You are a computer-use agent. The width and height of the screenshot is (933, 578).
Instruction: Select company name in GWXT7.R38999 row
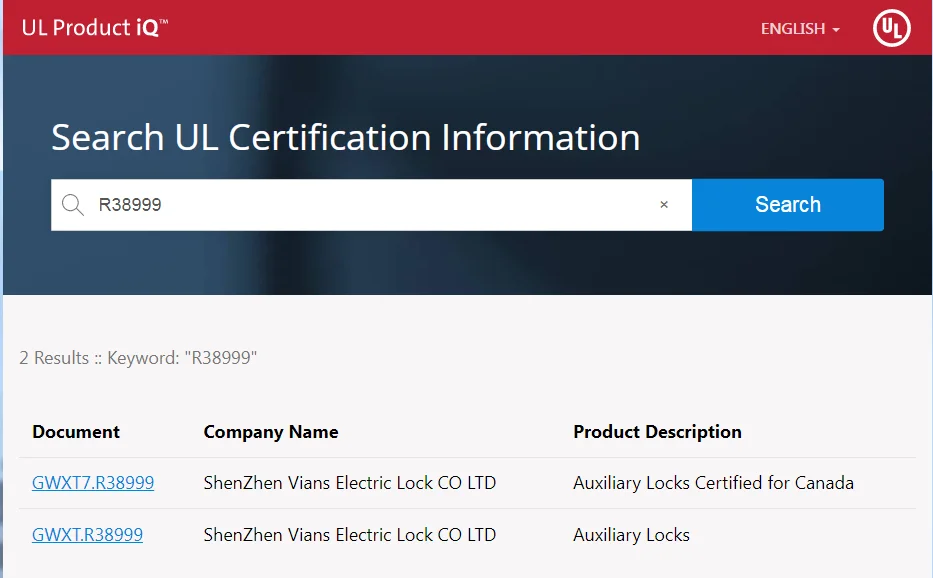tap(350, 483)
